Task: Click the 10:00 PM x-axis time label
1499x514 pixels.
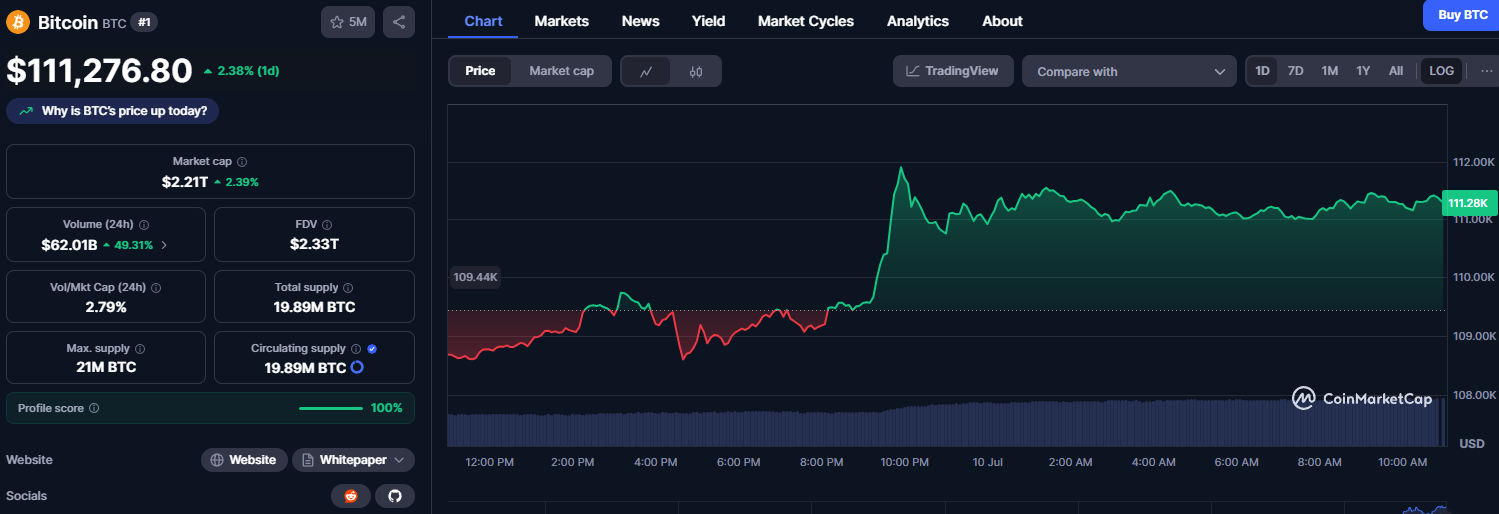Action: [904, 462]
